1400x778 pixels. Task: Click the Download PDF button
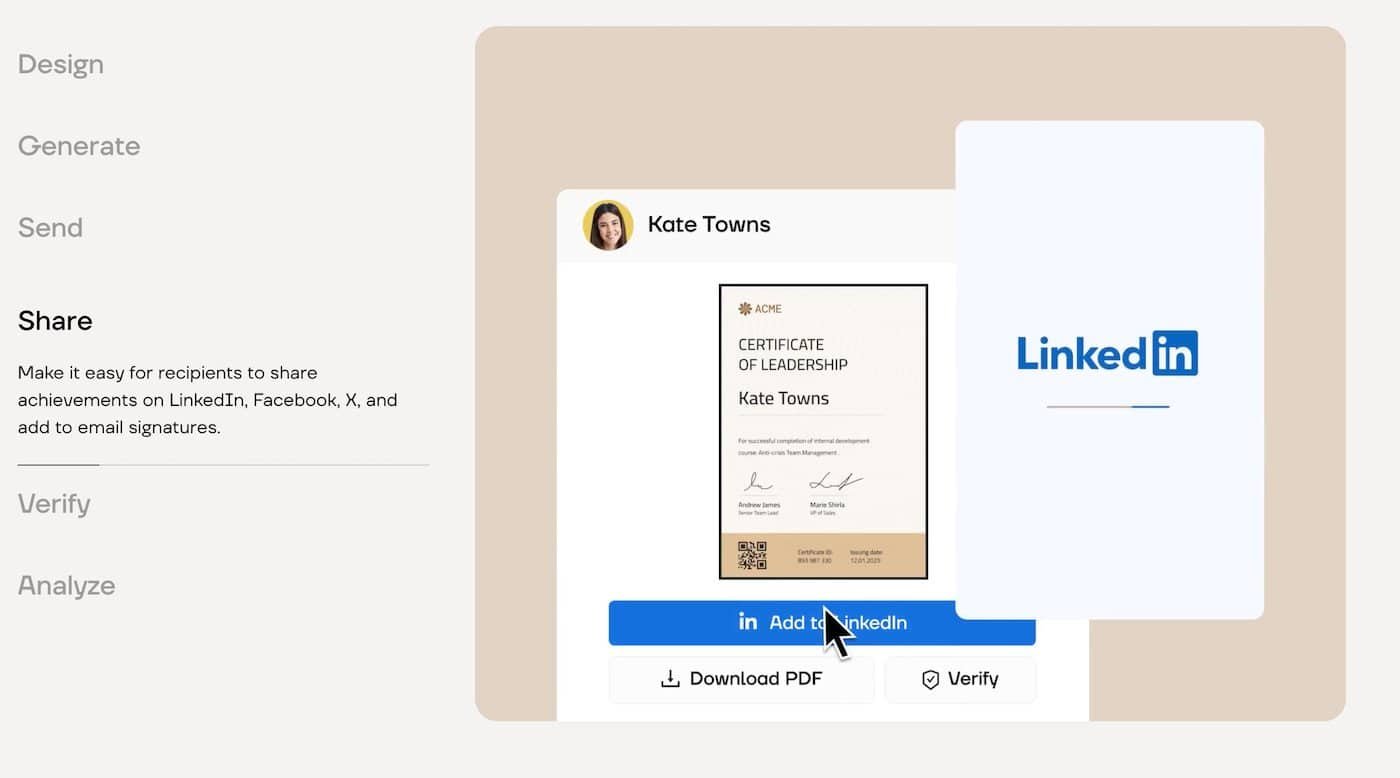(x=742, y=678)
